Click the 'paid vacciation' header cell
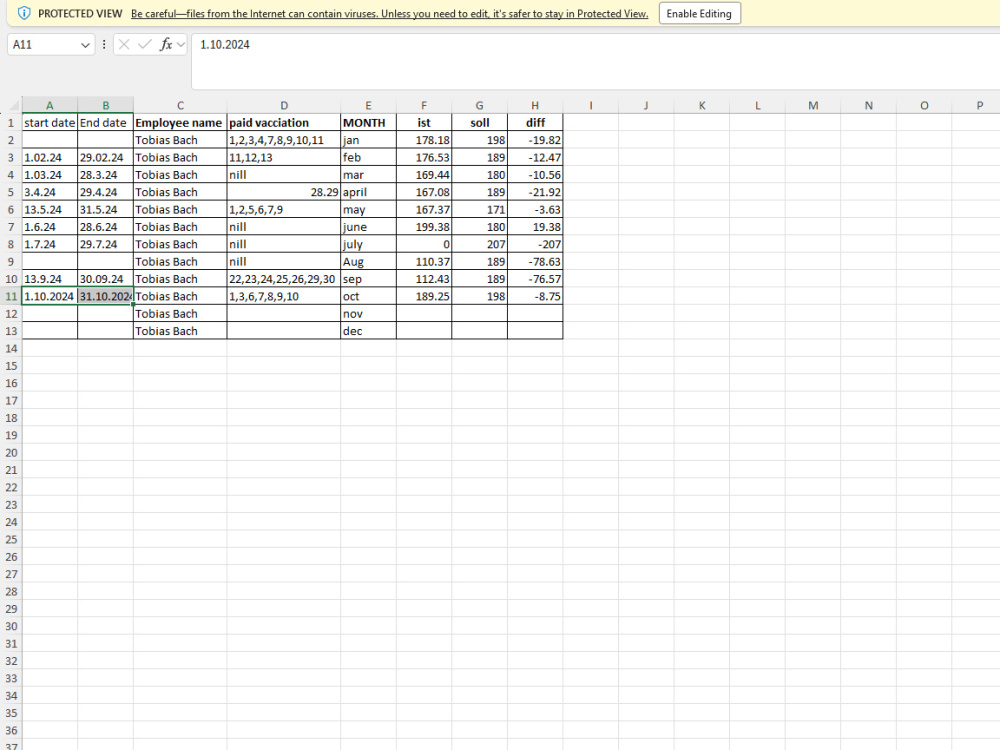 point(284,122)
